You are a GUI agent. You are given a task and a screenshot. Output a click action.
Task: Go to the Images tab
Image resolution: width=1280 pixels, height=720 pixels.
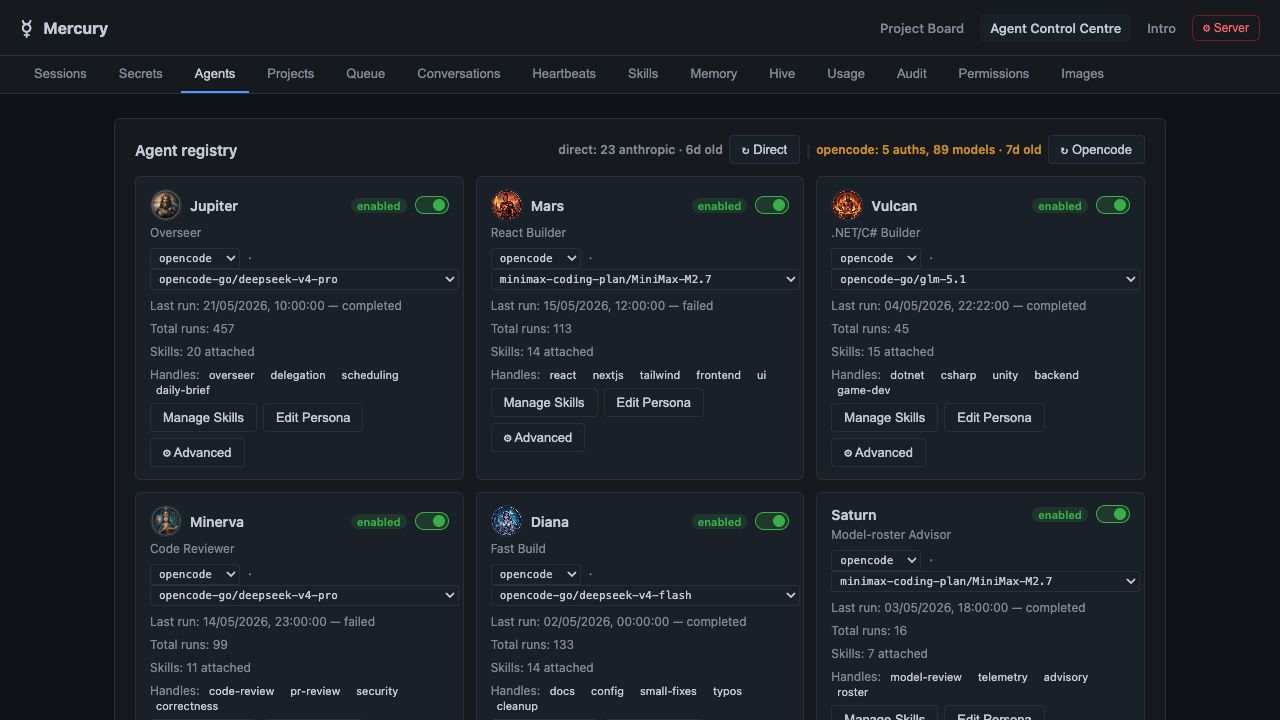1082,73
